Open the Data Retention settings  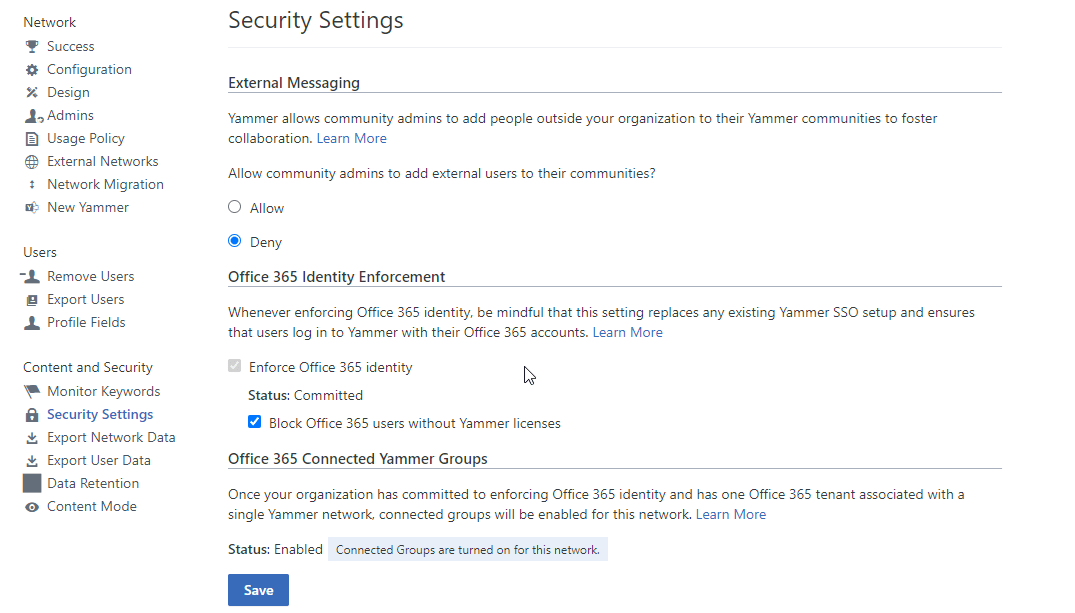tap(93, 484)
